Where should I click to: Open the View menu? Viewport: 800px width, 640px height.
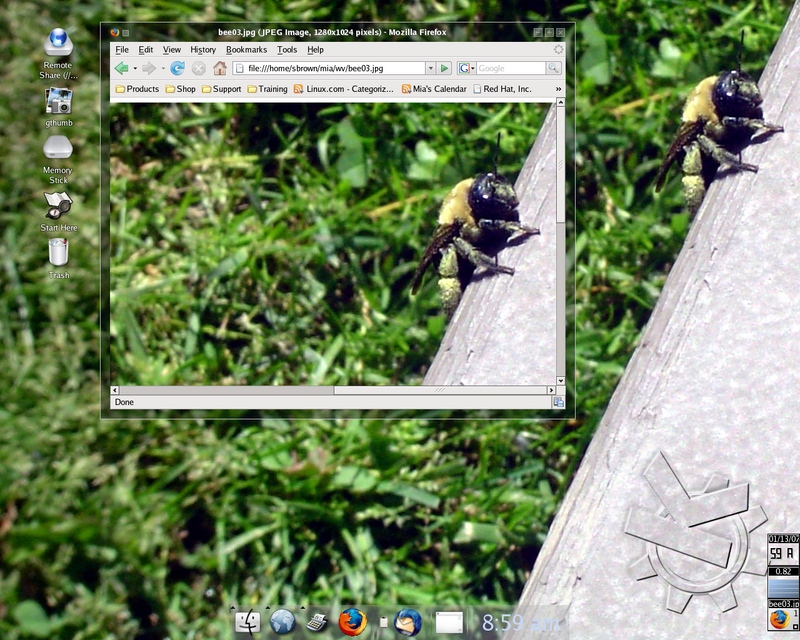point(172,50)
